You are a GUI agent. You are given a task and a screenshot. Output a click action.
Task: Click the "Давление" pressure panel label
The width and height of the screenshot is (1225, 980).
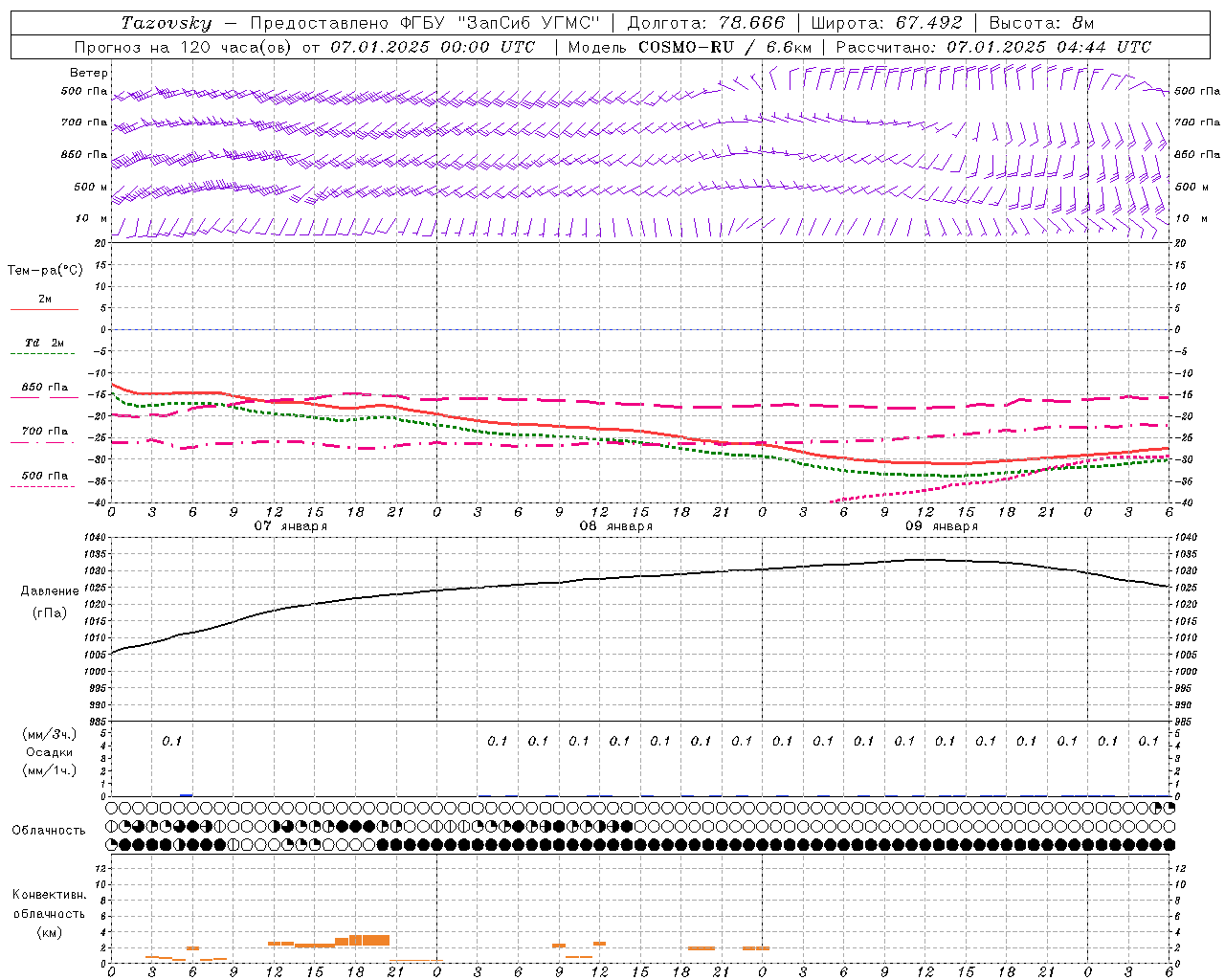click(x=50, y=591)
